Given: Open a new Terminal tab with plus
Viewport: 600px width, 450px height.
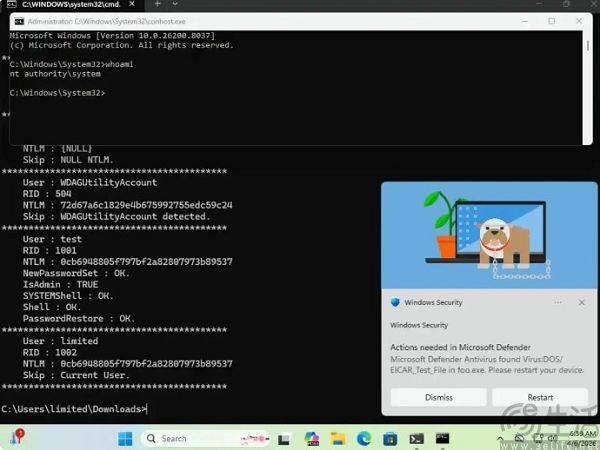Looking at the screenshot, I should (157, 4).
